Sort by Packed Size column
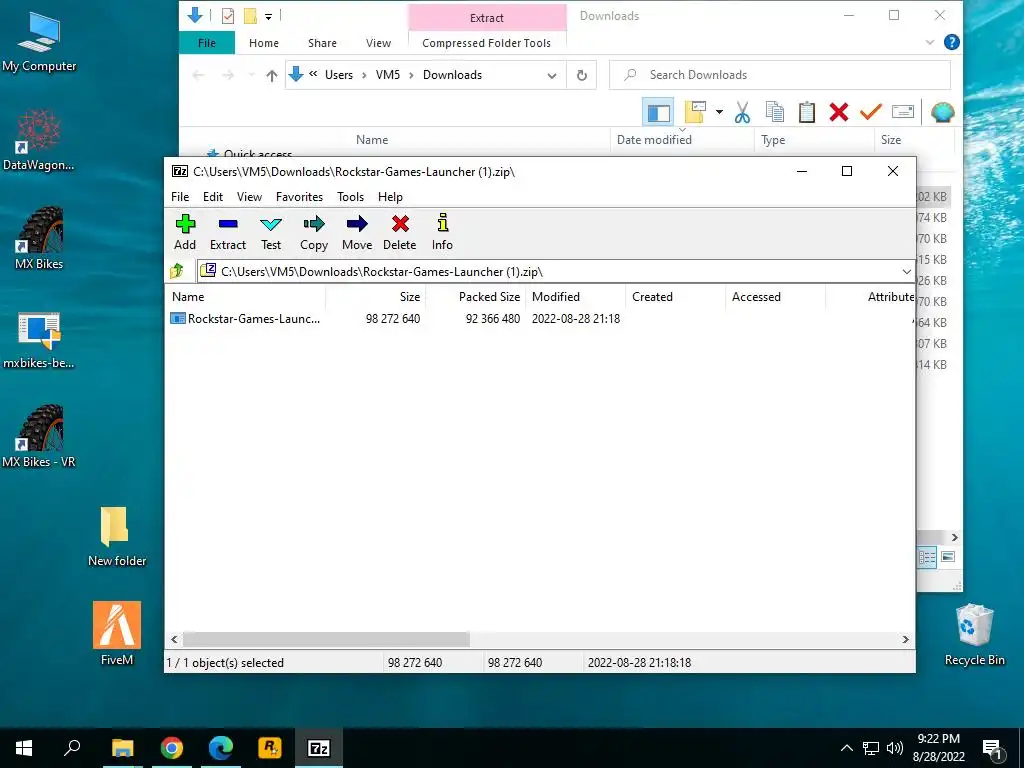The height and width of the screenshot is (768, 1024). 476,296
